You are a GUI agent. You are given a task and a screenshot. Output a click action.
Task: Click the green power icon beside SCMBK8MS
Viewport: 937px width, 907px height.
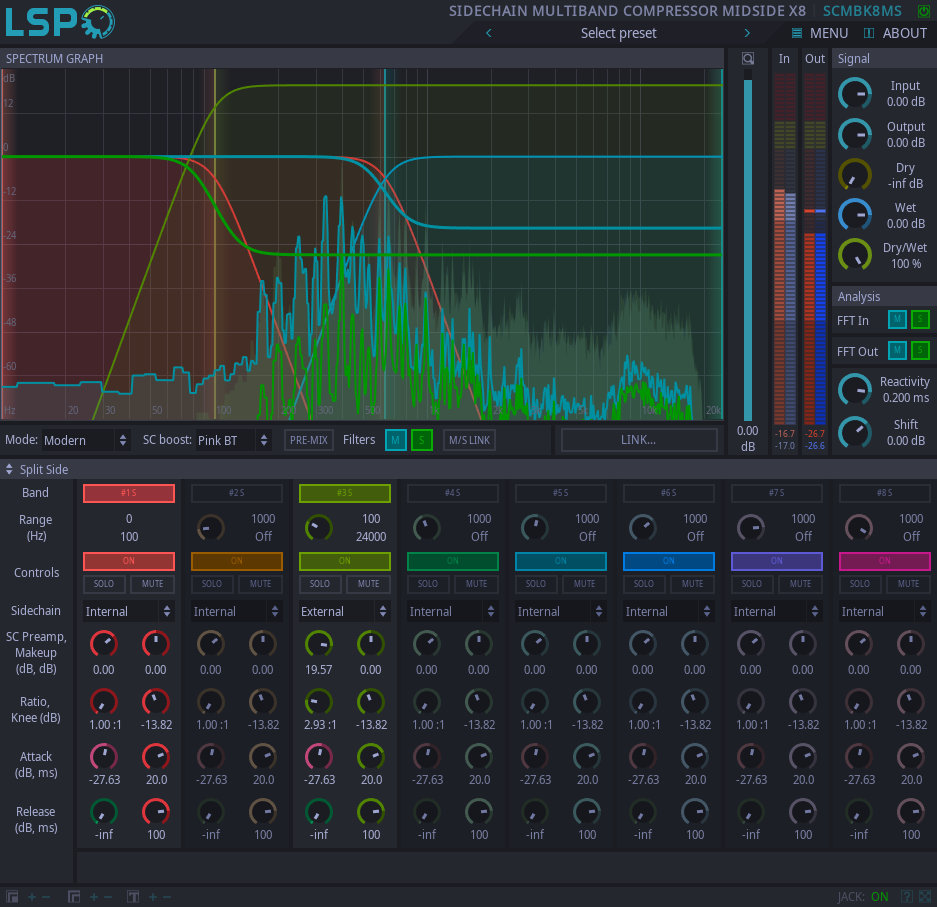[x=922, y=11]
